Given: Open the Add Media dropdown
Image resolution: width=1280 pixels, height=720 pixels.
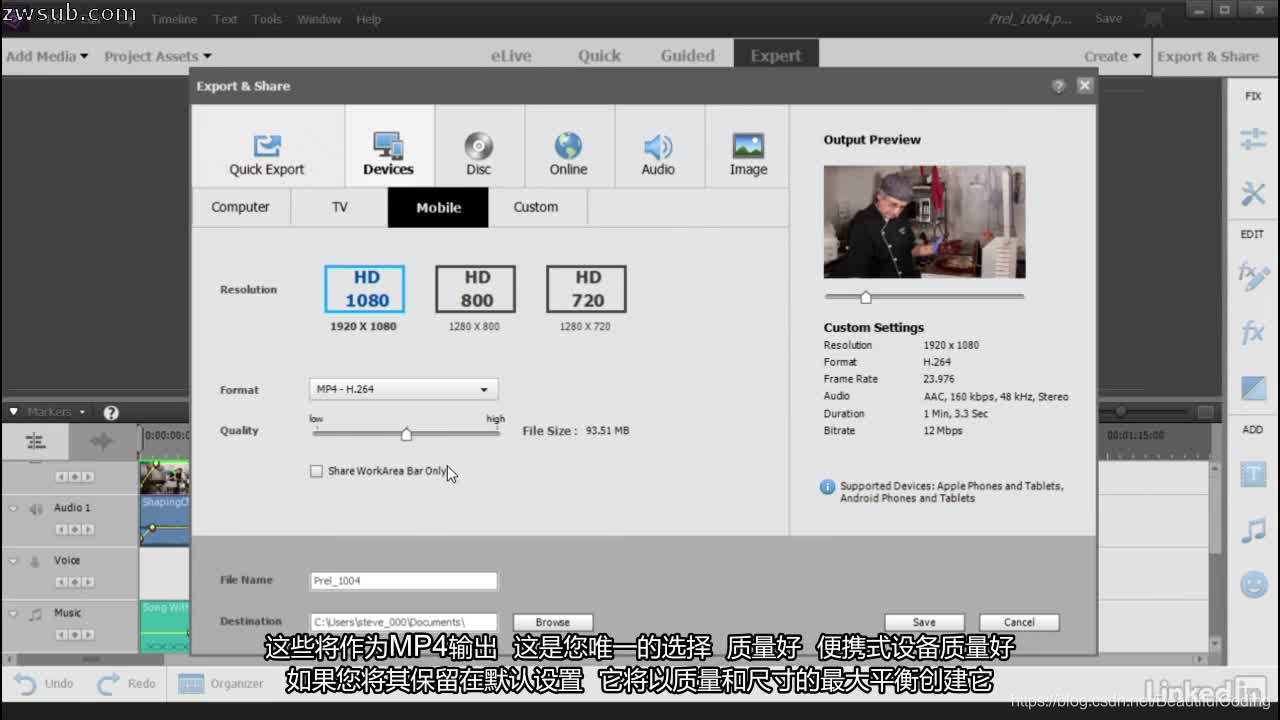Looking at the screenshot, I should (47, 56).
